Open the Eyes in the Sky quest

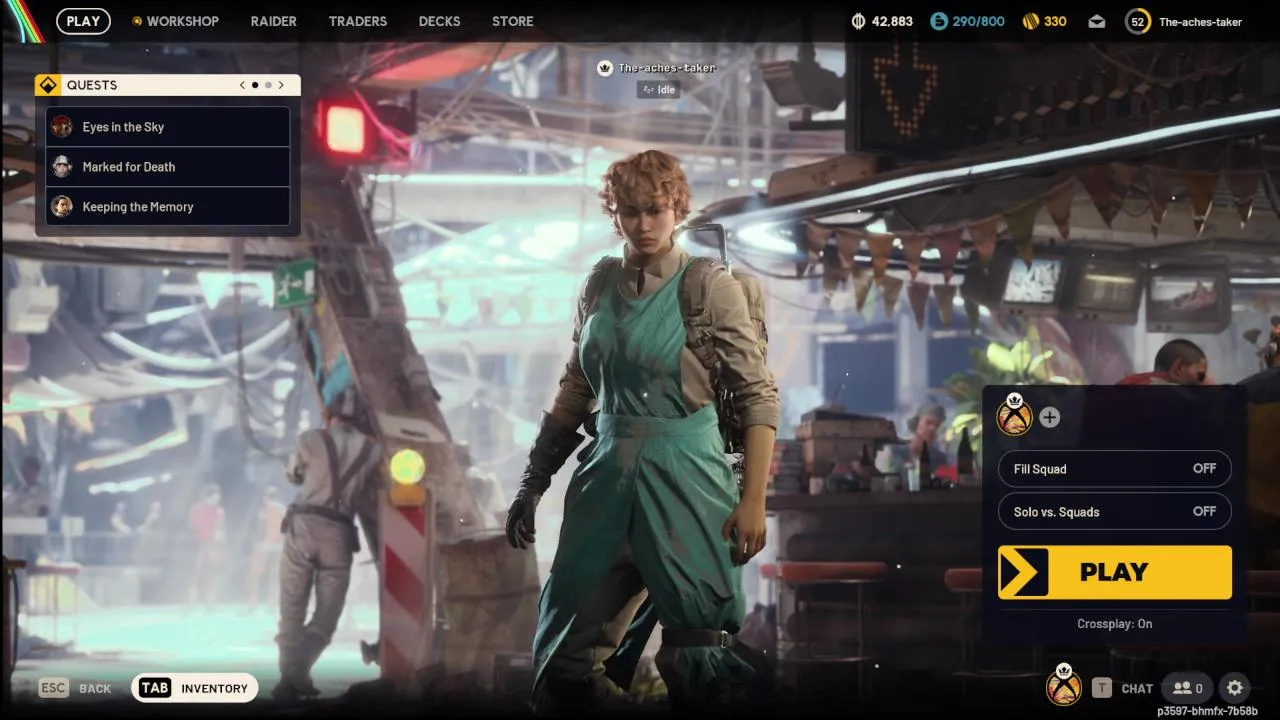[168, 127]
